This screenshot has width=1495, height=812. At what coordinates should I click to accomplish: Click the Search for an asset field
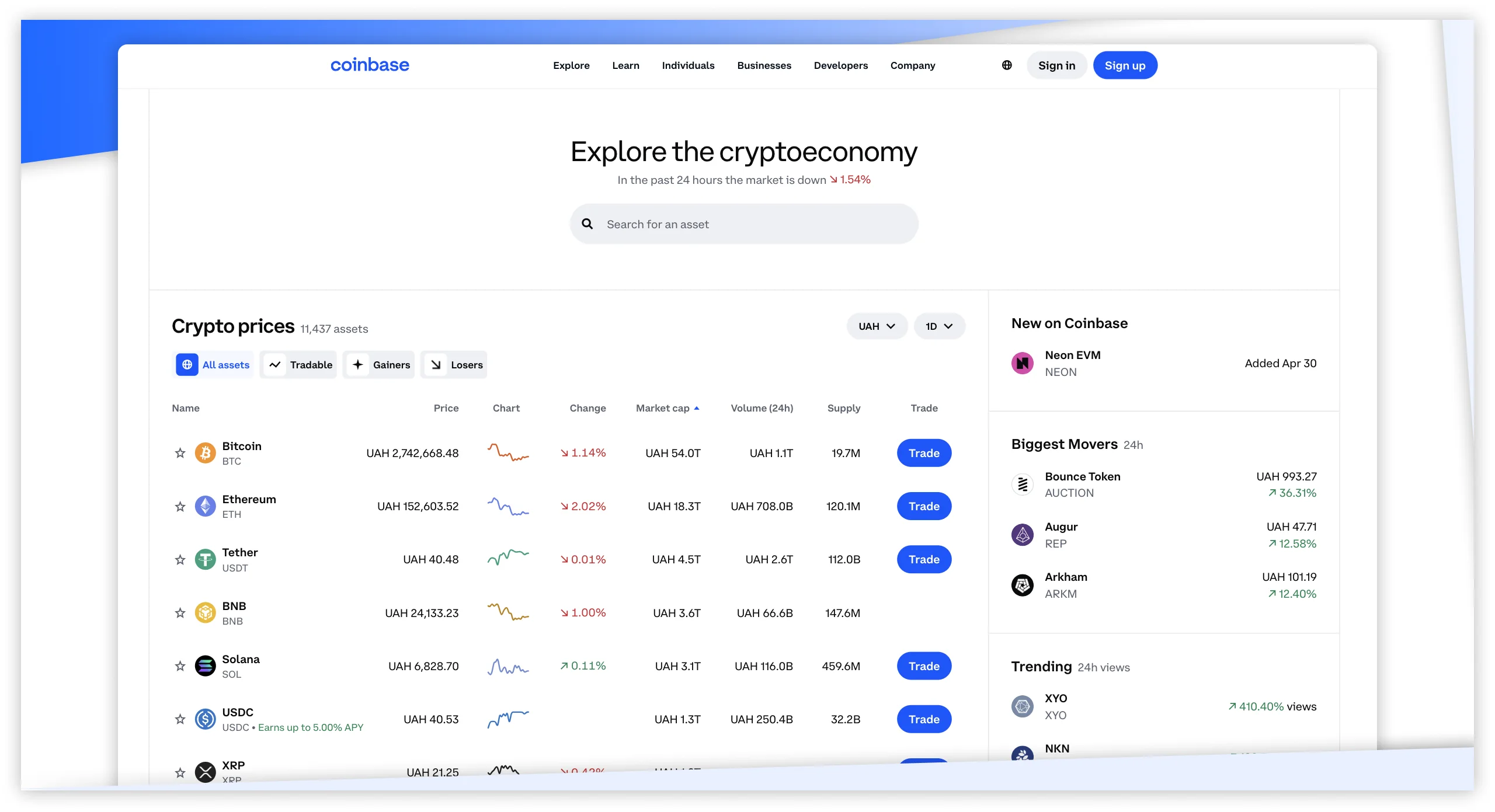pyautogui.click(x=743, y=224)
